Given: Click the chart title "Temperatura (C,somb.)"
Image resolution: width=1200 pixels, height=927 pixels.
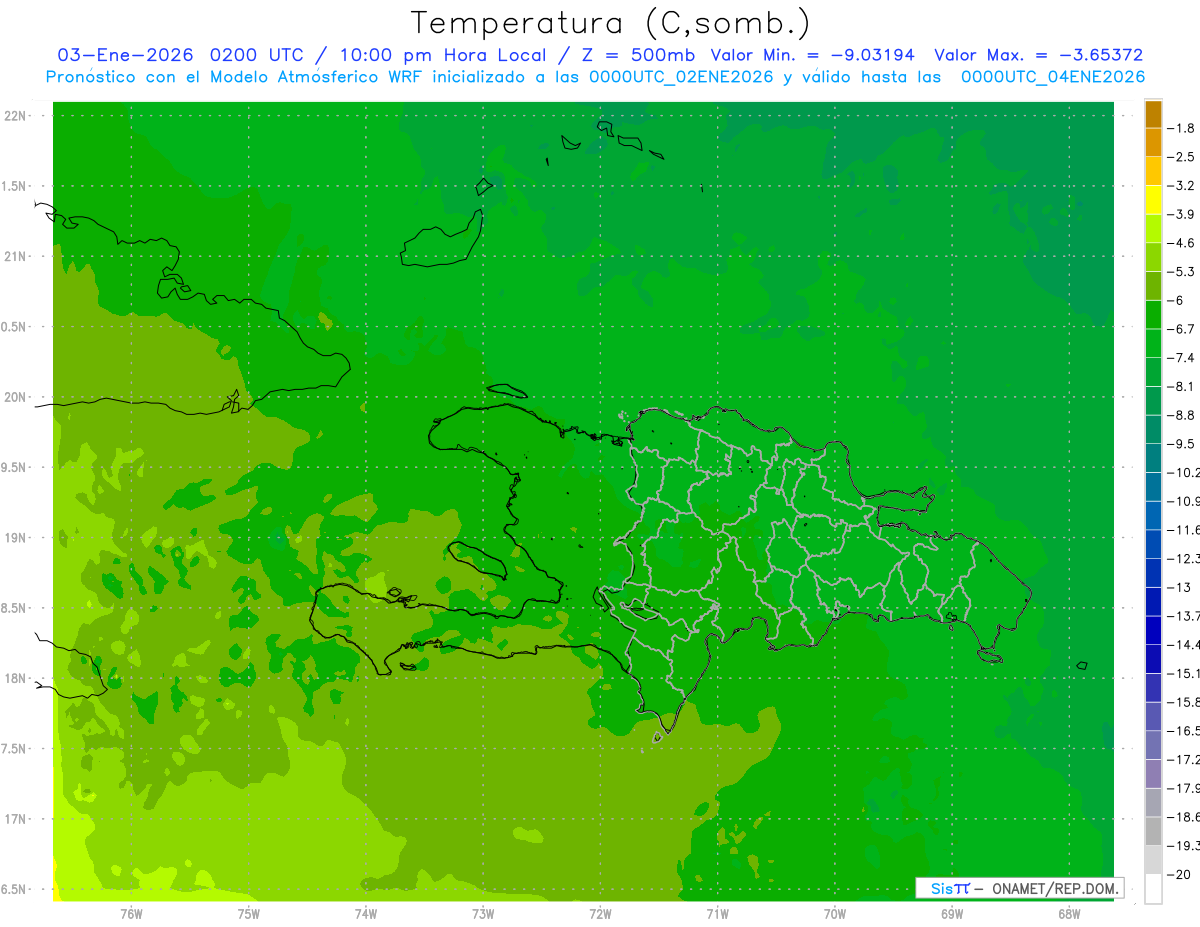Looking at the screenshot, I should (611, 23).
